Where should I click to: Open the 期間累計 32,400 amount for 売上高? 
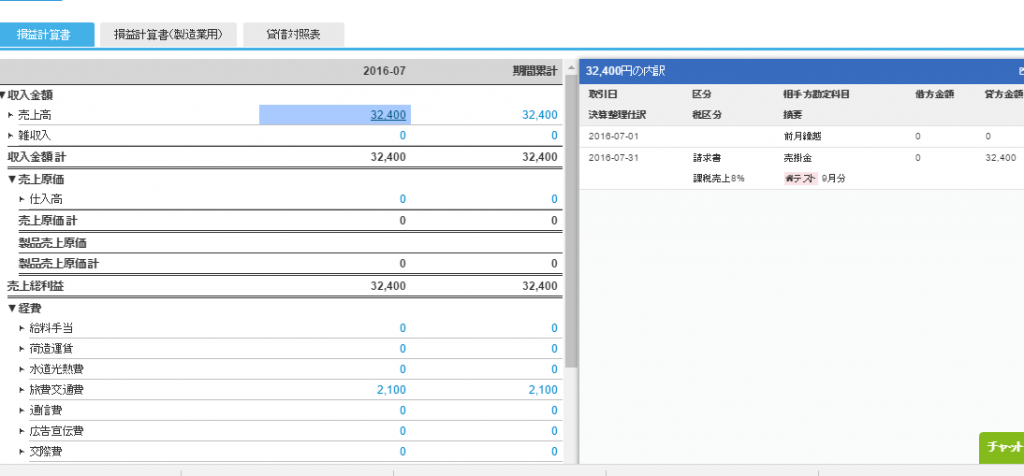(x=539, y=115)
